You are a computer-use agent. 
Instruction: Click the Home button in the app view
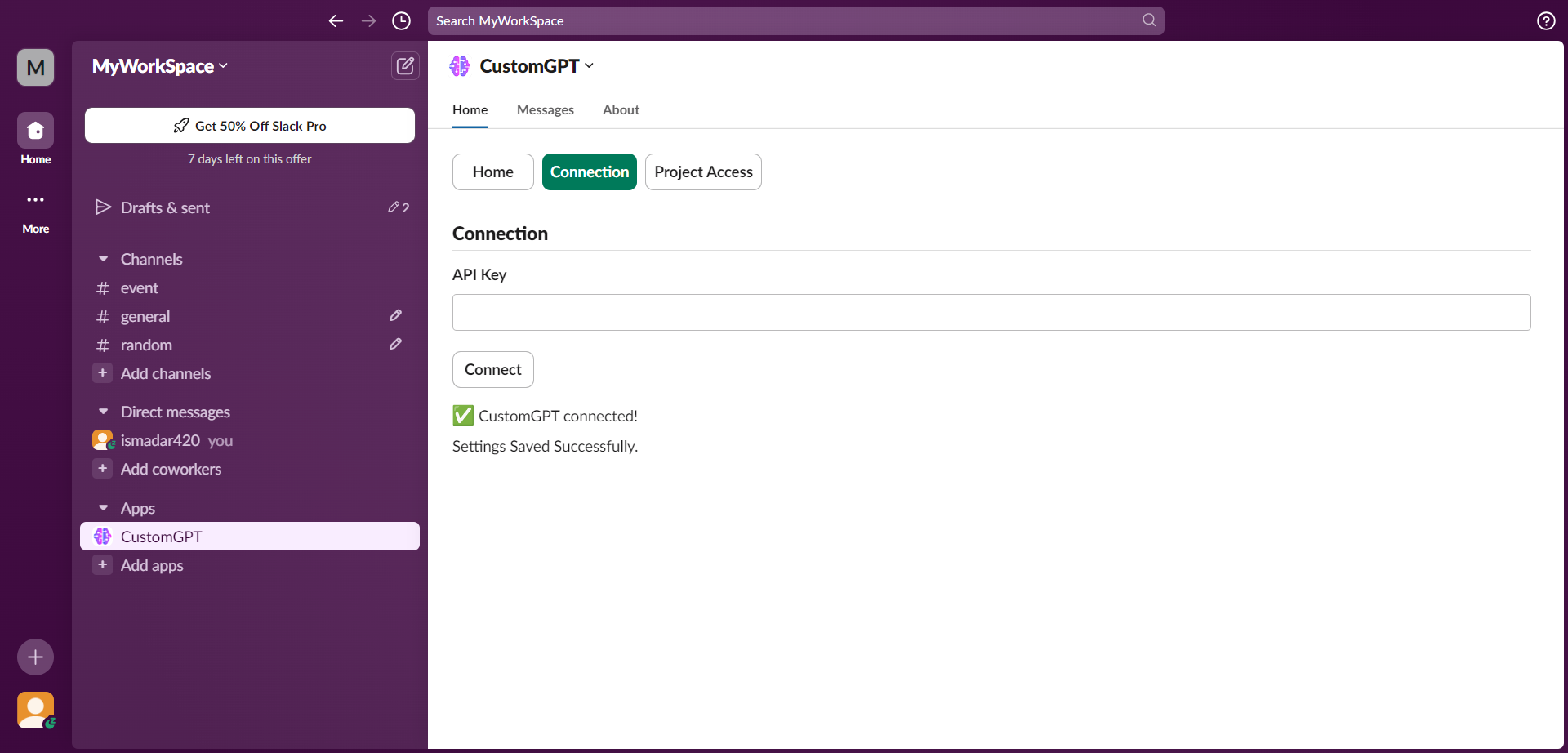[x=493, y=172]
